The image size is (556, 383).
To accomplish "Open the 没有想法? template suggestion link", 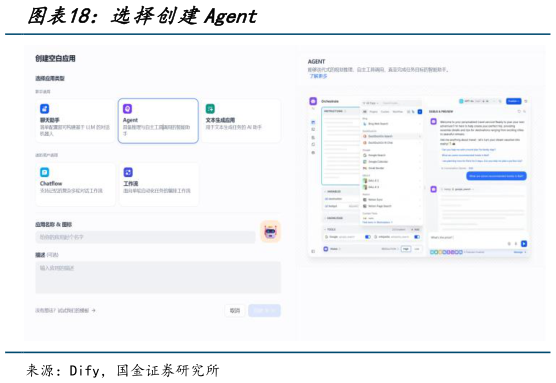I will [65, 310].
